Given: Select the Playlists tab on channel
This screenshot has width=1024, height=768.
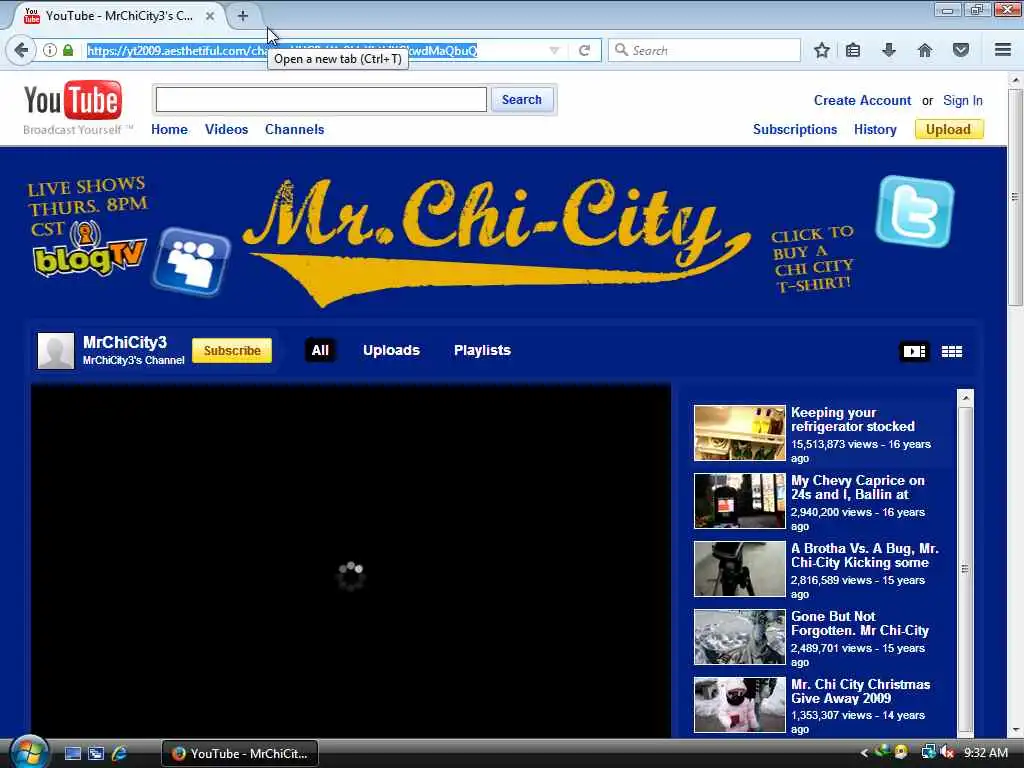Looking at the screenshot, I should click(482, 350).
